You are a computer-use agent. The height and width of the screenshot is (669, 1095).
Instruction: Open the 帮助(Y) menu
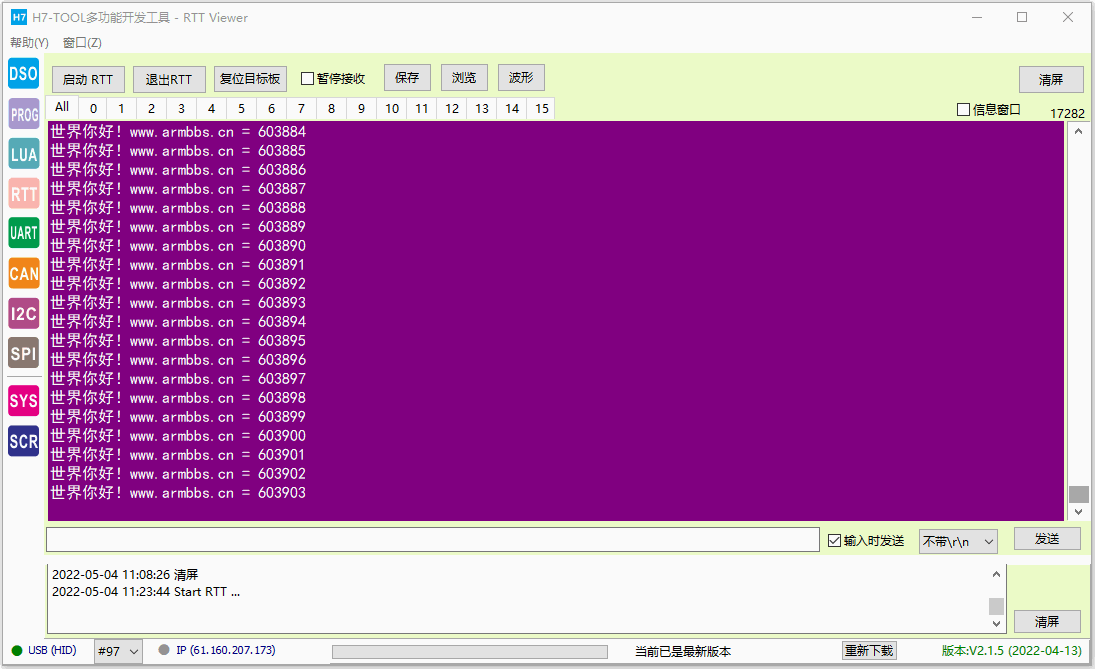pos(29,43)
